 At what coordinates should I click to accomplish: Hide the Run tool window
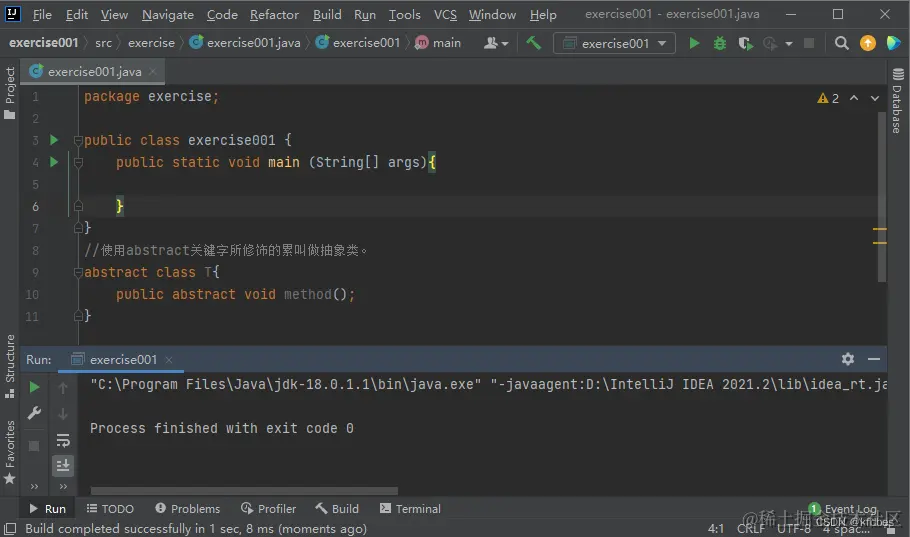[x=873, y=359]
